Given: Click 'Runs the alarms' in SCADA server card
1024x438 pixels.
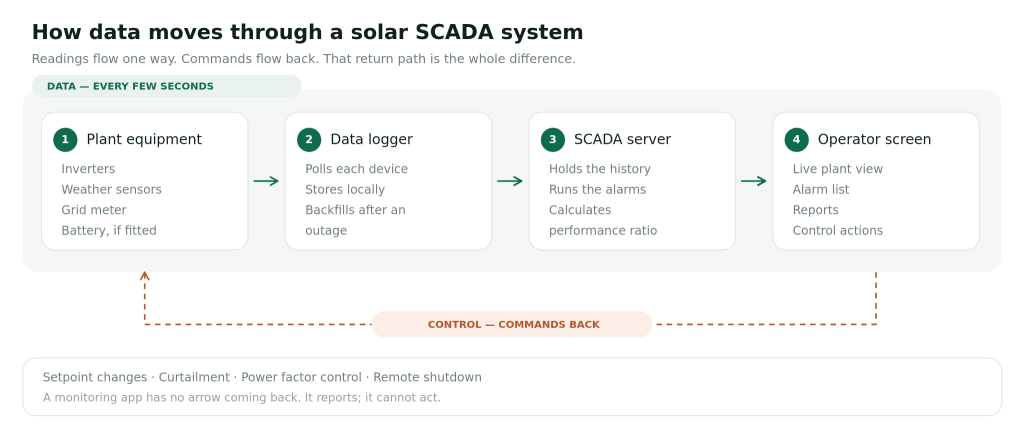Looking at the screenshot, I should pyautogui.click(x=598, y=190).
